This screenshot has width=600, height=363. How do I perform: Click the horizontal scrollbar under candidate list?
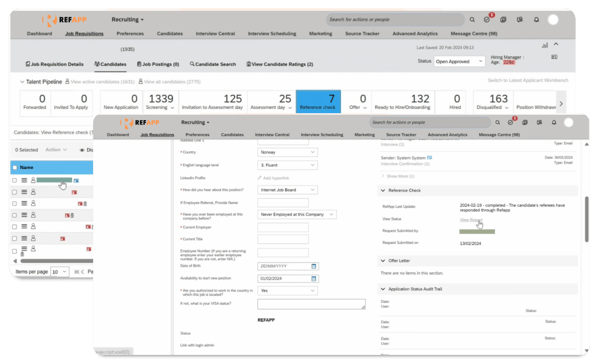coord(57,261)
